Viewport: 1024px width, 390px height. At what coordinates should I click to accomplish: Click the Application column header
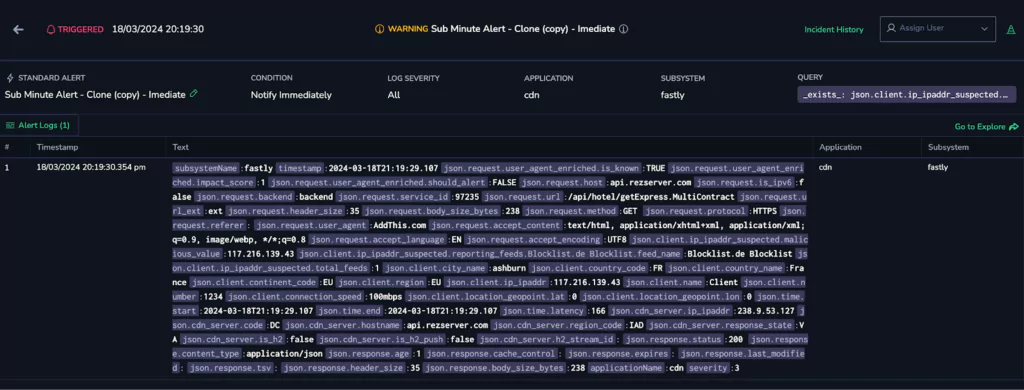click(x=840, y=147)
